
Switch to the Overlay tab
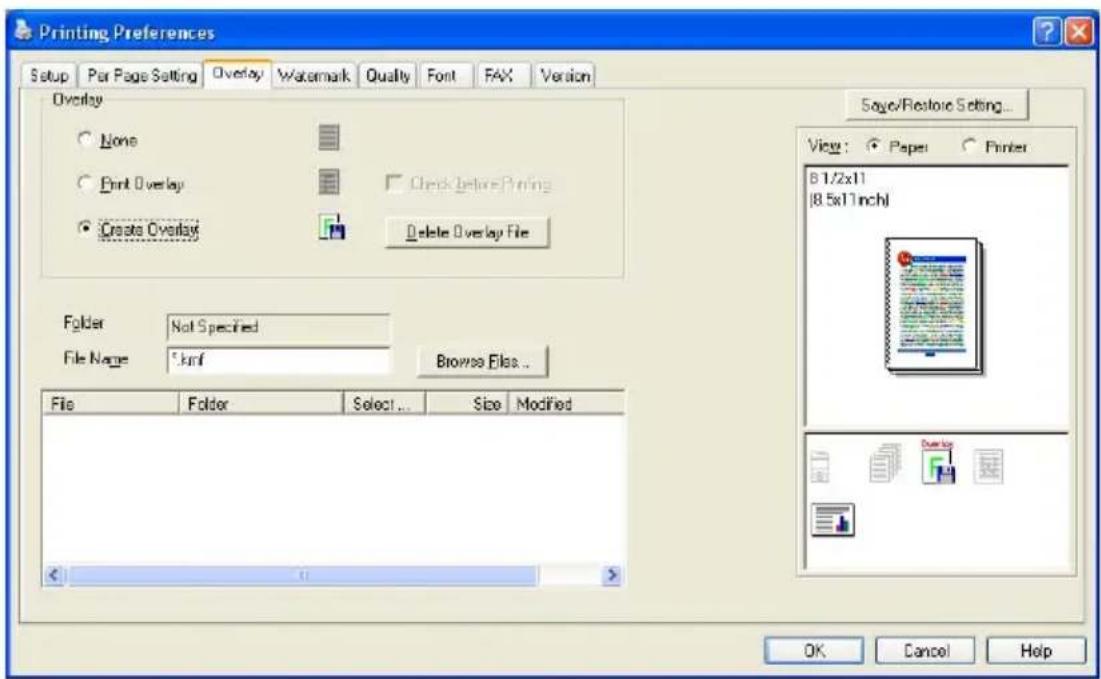[237, 73]
